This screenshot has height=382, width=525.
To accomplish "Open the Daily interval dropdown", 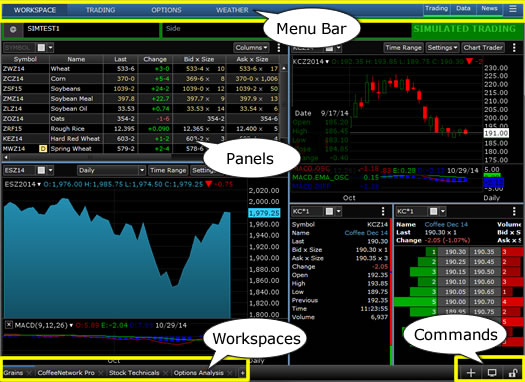I will 111,170.
